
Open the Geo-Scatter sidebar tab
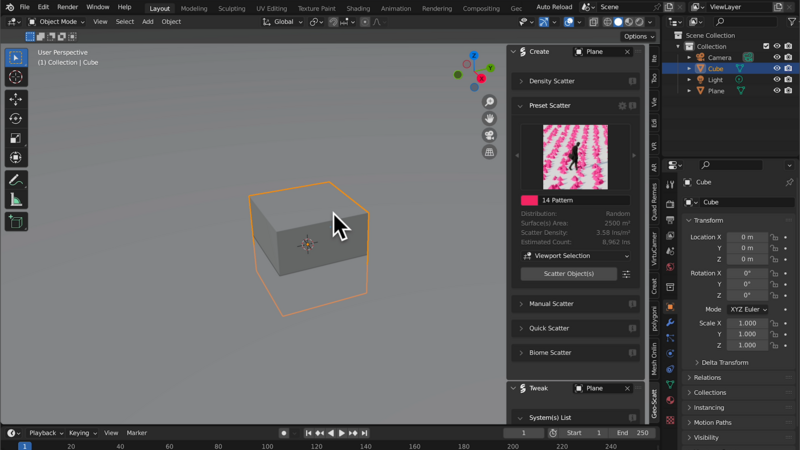click(654, 403)
